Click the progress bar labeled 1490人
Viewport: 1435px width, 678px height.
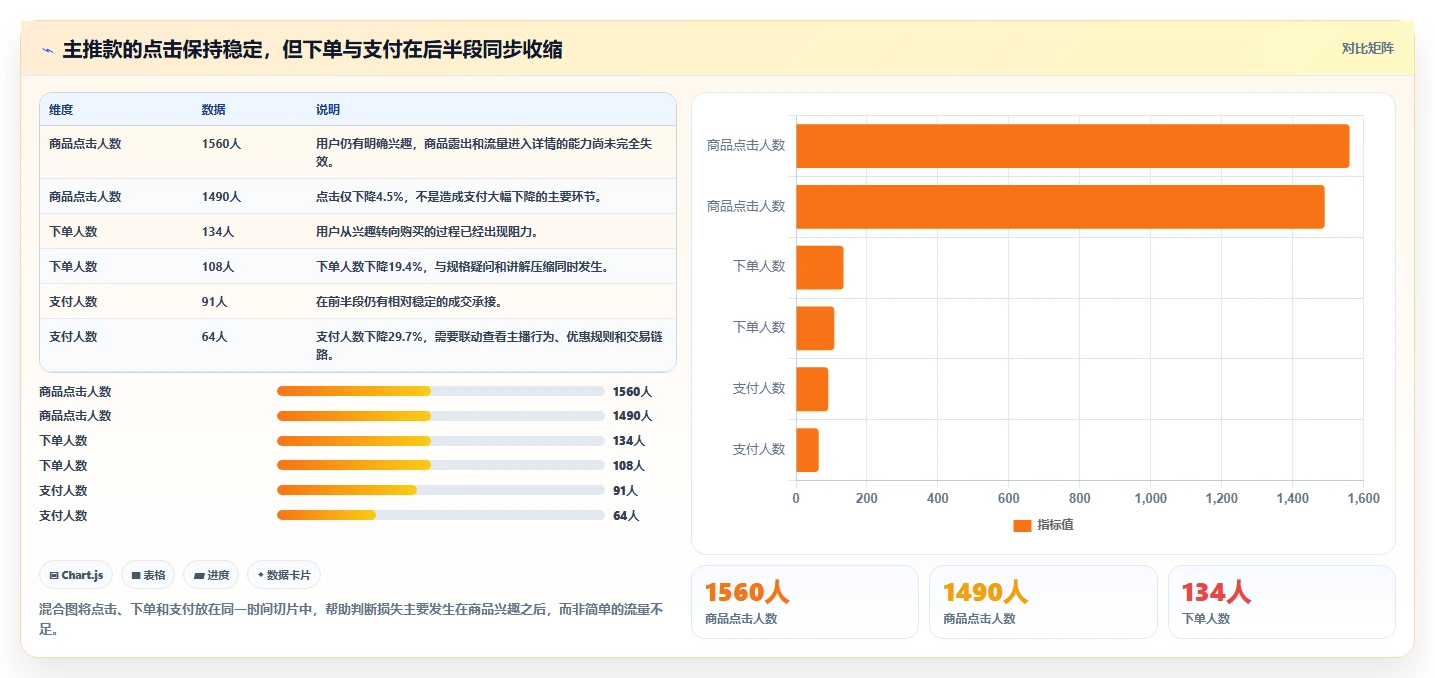[441, 415]
